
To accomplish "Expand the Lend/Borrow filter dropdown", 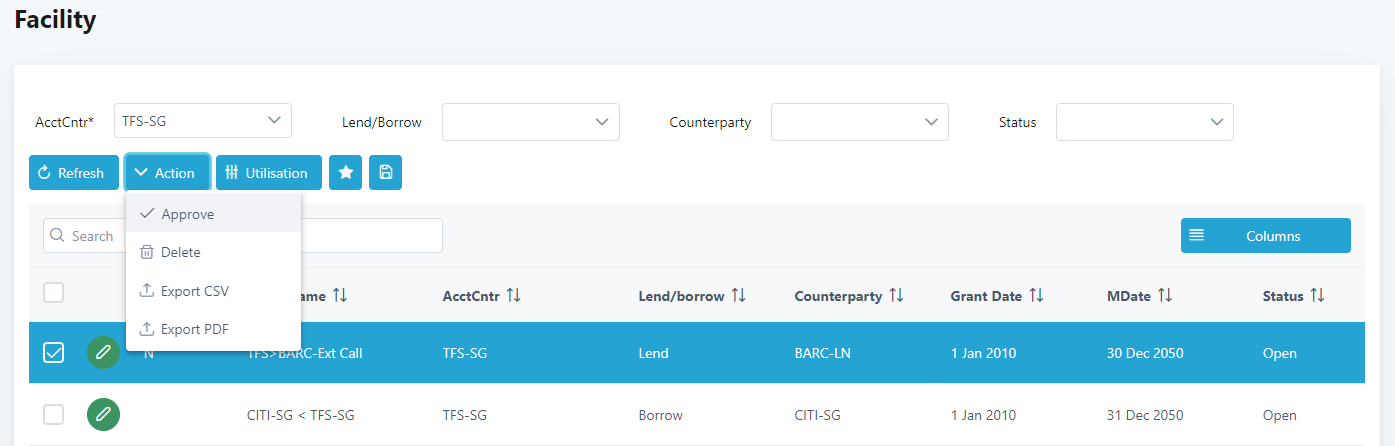I will coord(530,122).
